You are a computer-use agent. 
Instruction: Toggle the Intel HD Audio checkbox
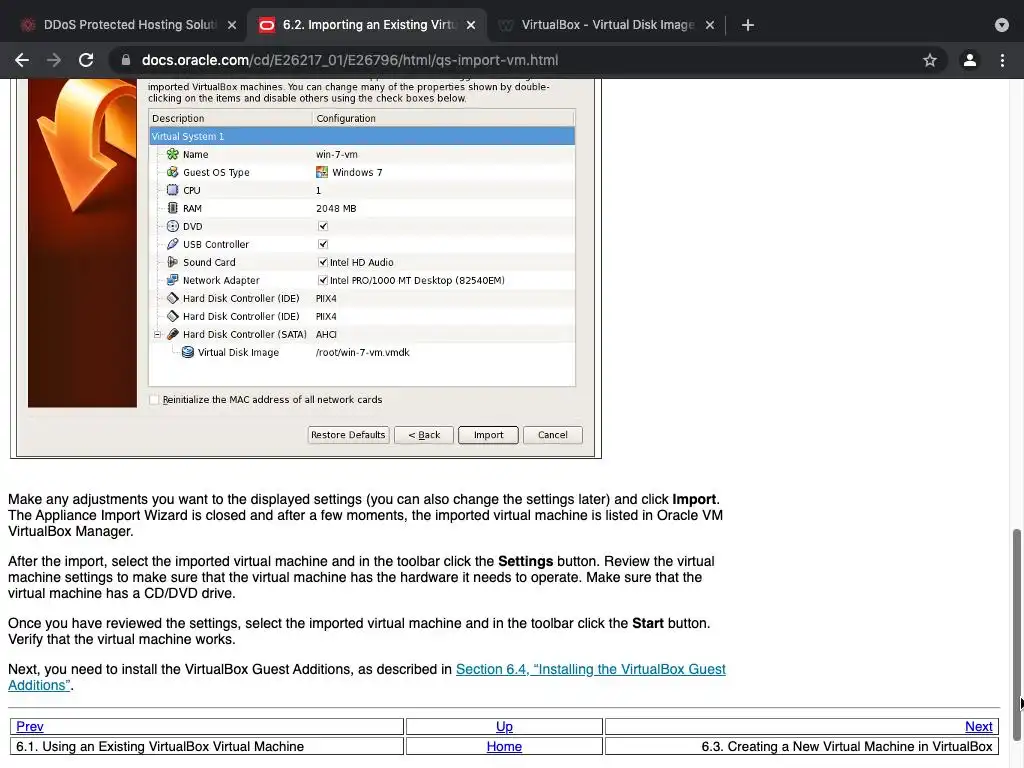323,262
